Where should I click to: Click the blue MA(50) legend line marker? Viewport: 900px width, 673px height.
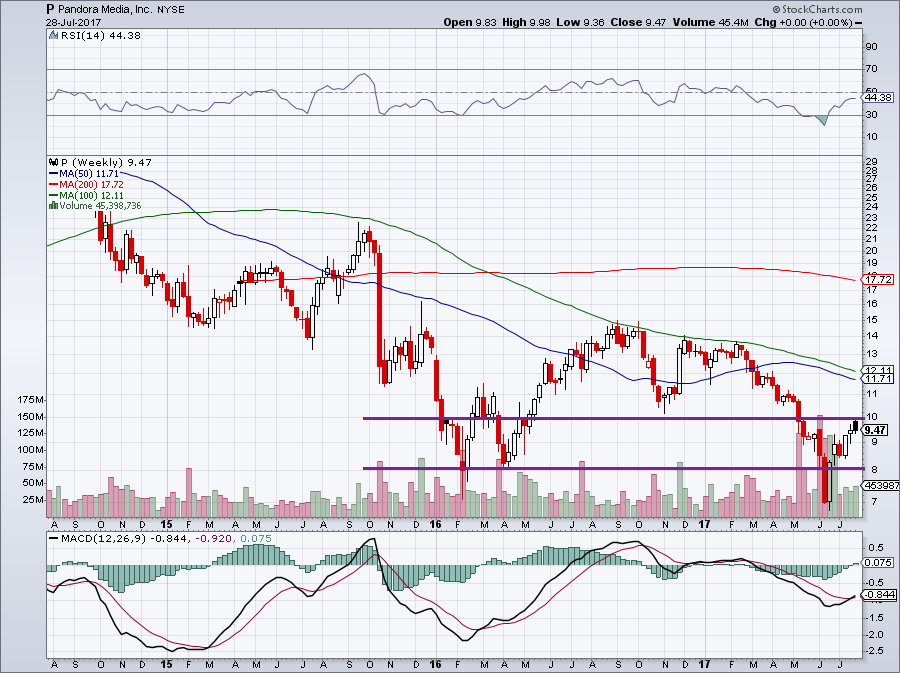point(53,173)
